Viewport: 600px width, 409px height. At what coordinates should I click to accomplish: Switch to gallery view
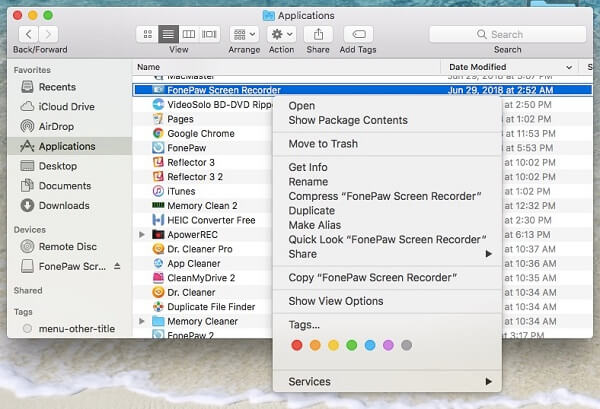point(209,34)
